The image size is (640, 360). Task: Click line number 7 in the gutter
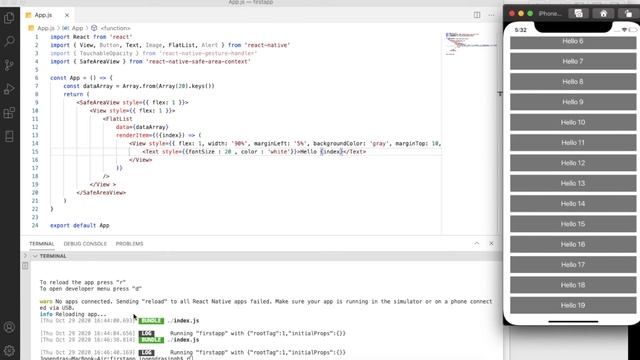click(x=36, y=86)
